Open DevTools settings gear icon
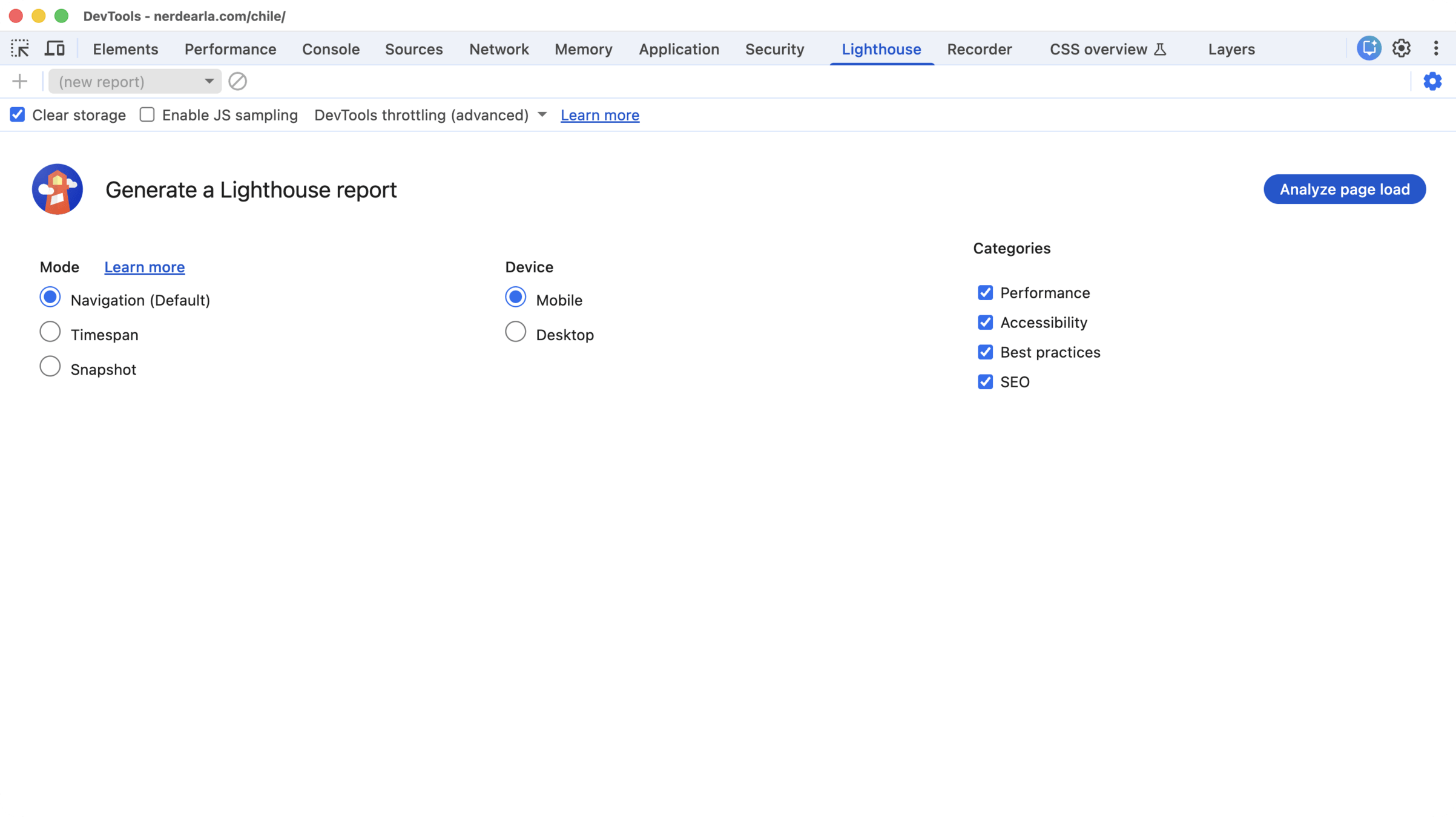 1401,48
